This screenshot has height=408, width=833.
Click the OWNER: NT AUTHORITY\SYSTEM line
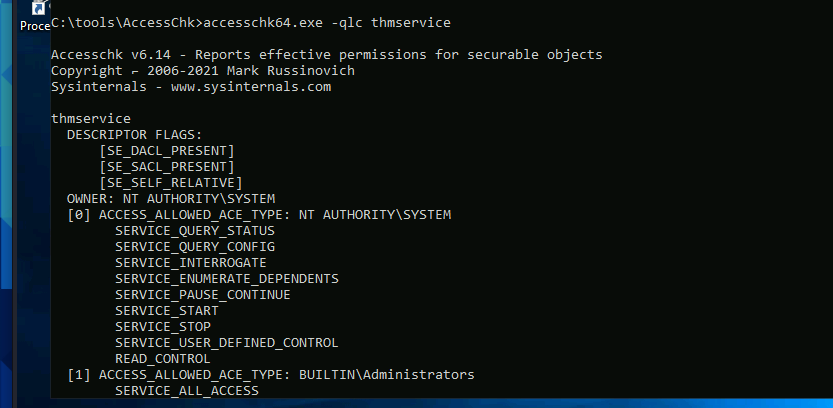tap(171, 199)
